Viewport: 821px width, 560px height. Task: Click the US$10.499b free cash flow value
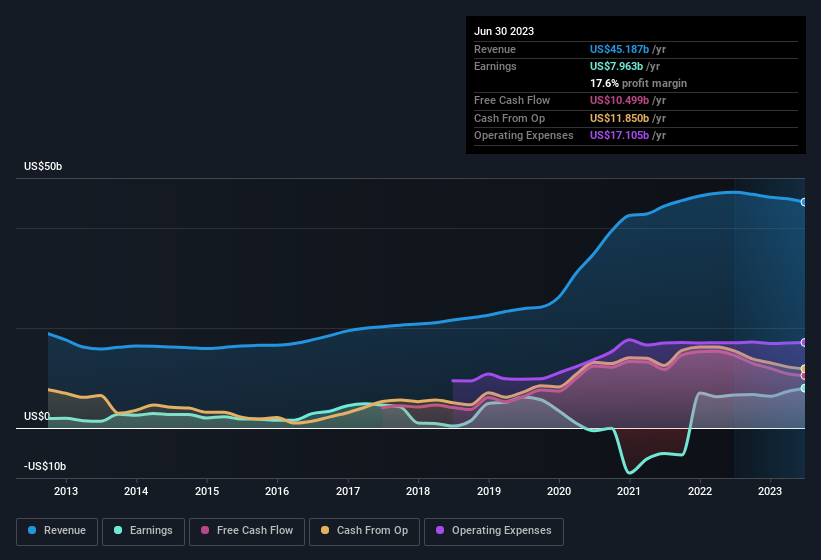coord(619,100)
